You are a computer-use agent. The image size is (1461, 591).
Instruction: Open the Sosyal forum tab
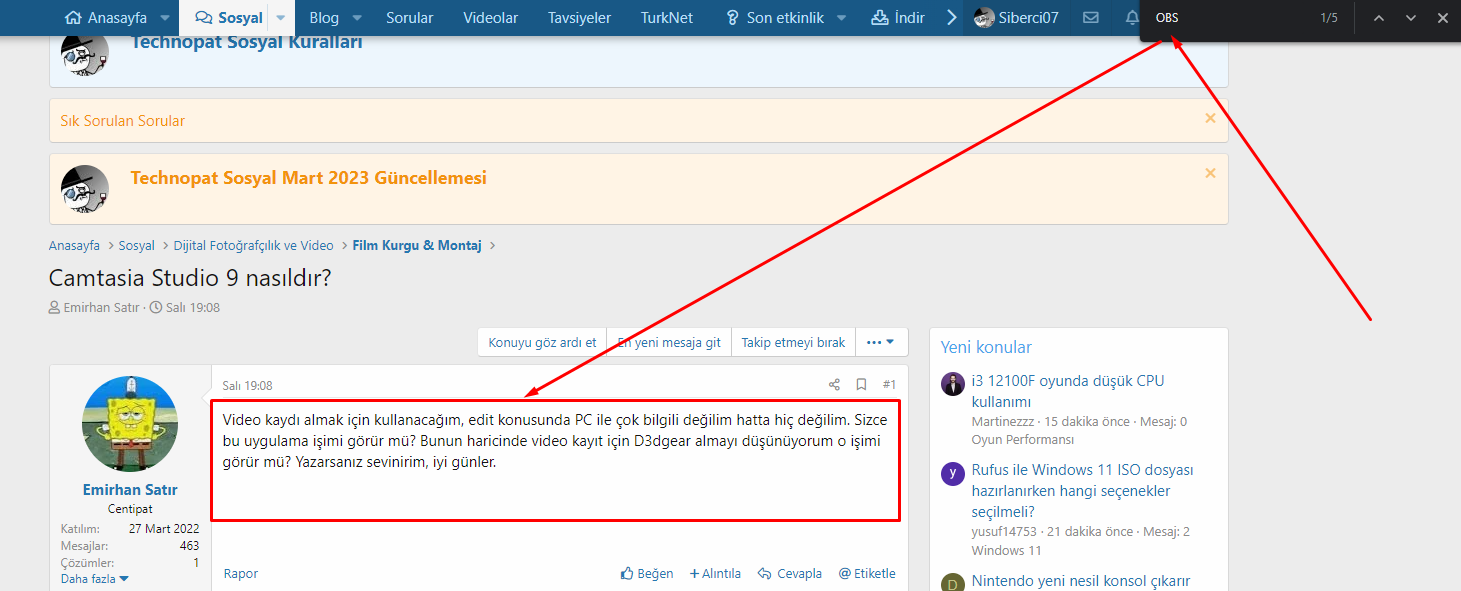pyautogui.click(x=229, y=18)
